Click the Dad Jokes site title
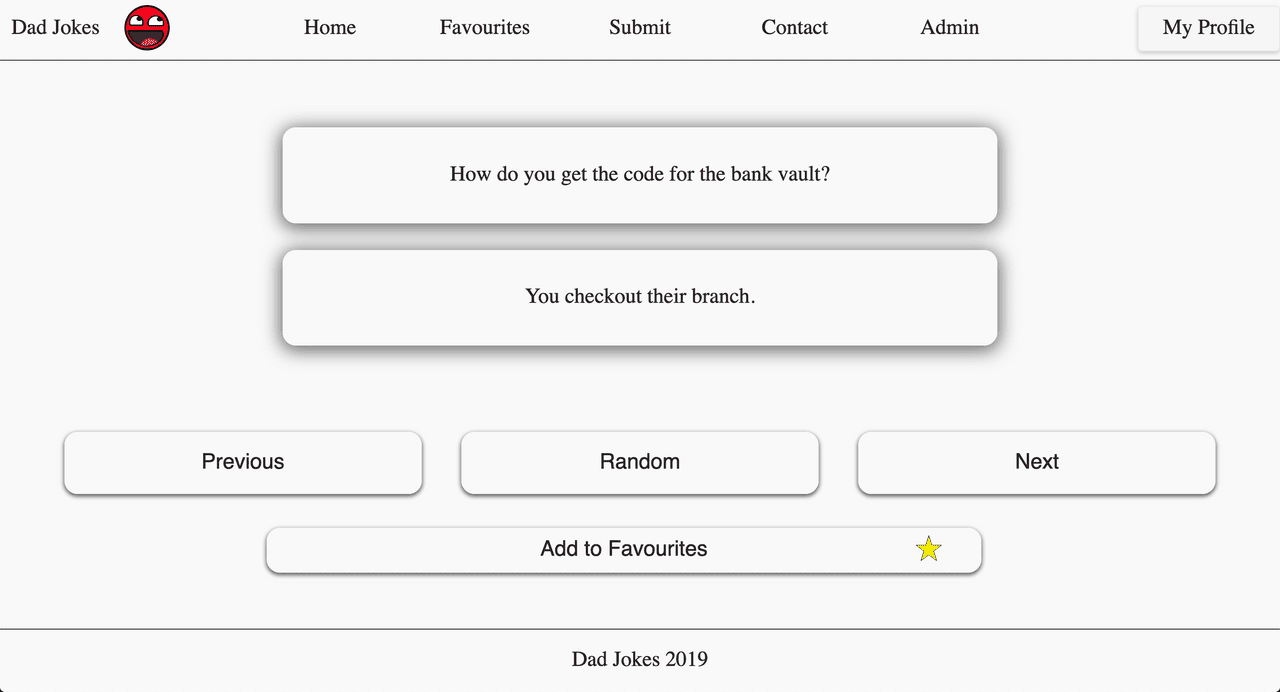Viewport: 1280px width, 692px height. coord(55,27)
